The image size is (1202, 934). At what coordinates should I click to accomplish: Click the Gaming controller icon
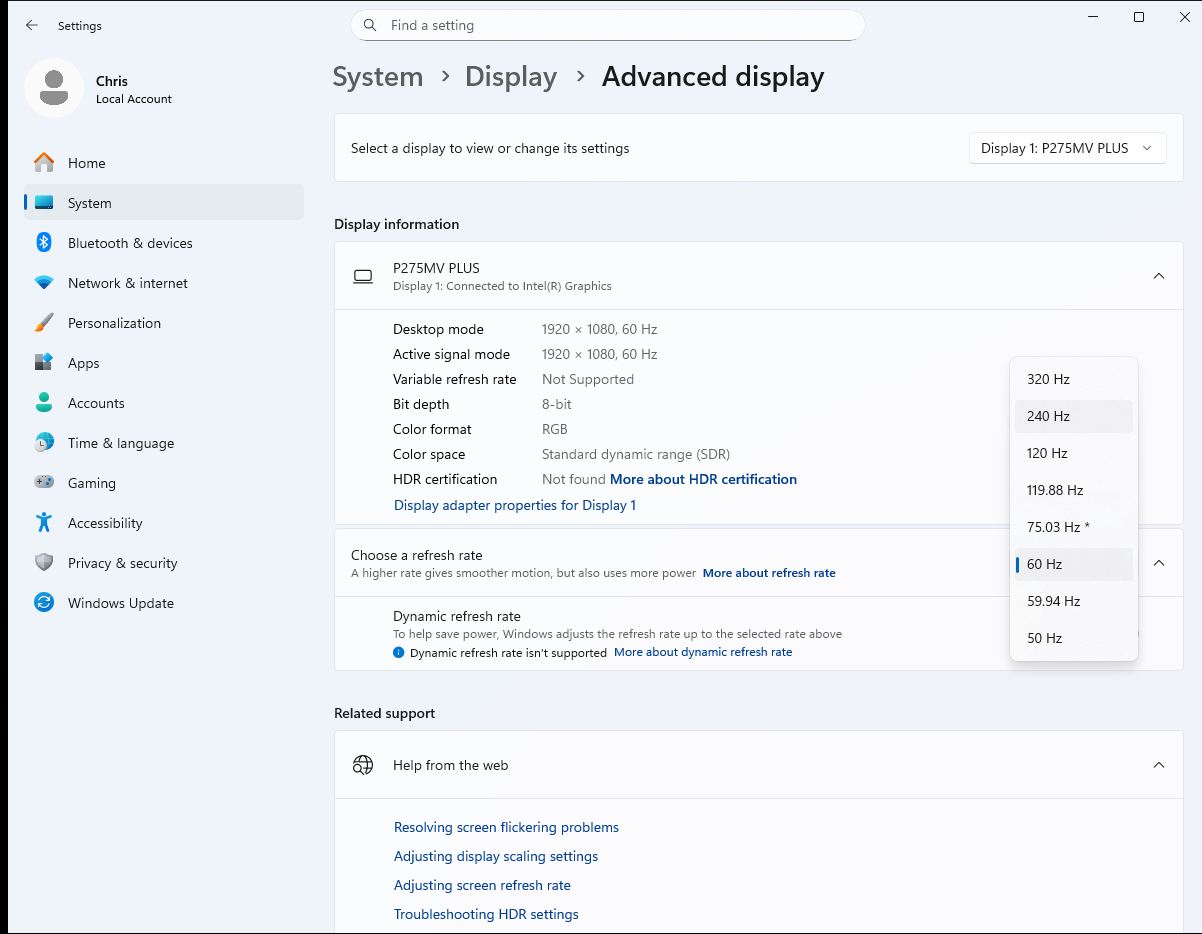coord(44,483)
